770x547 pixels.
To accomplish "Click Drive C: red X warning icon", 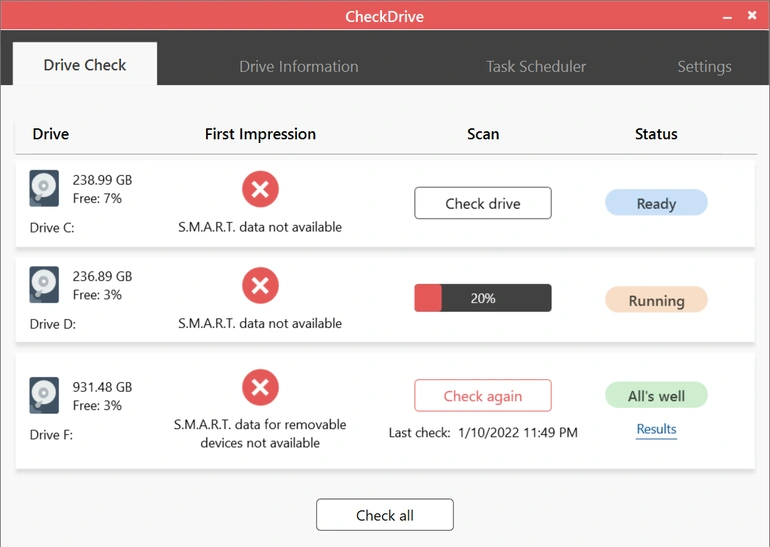I will [x=260, y=189].
